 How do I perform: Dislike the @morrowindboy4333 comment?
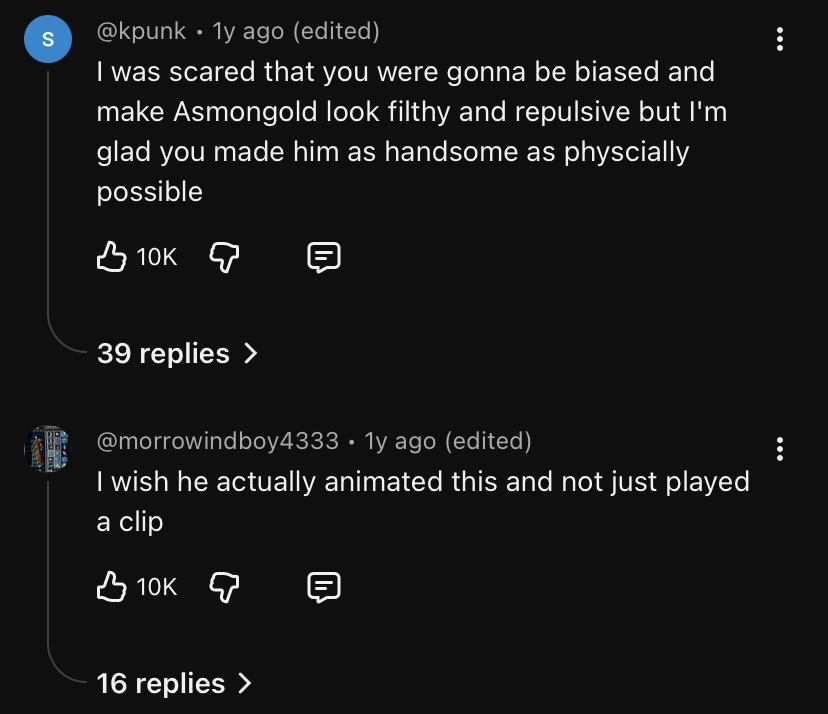pyautogui.click(x=224, y=587)
